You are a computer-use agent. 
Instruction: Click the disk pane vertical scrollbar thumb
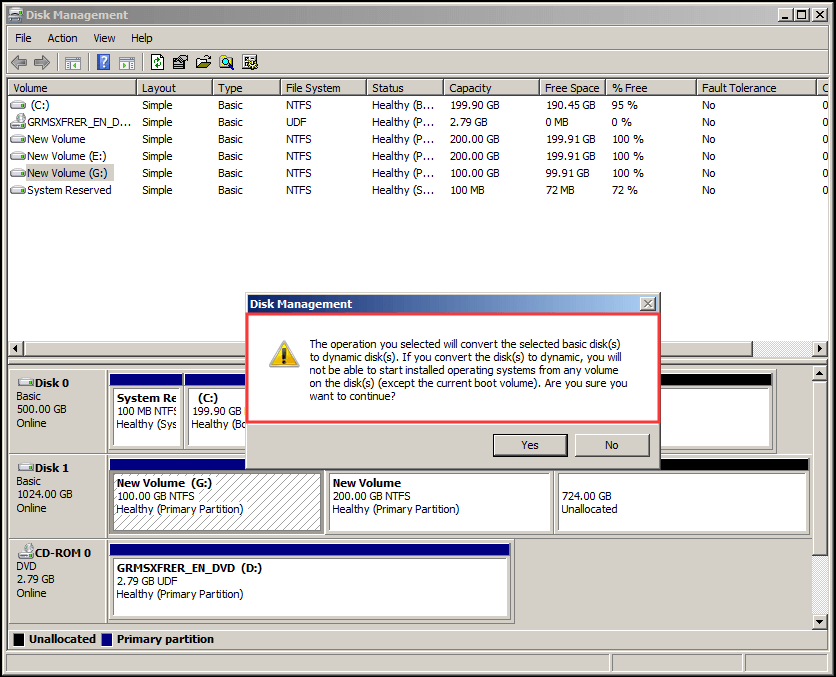[819, 468]
